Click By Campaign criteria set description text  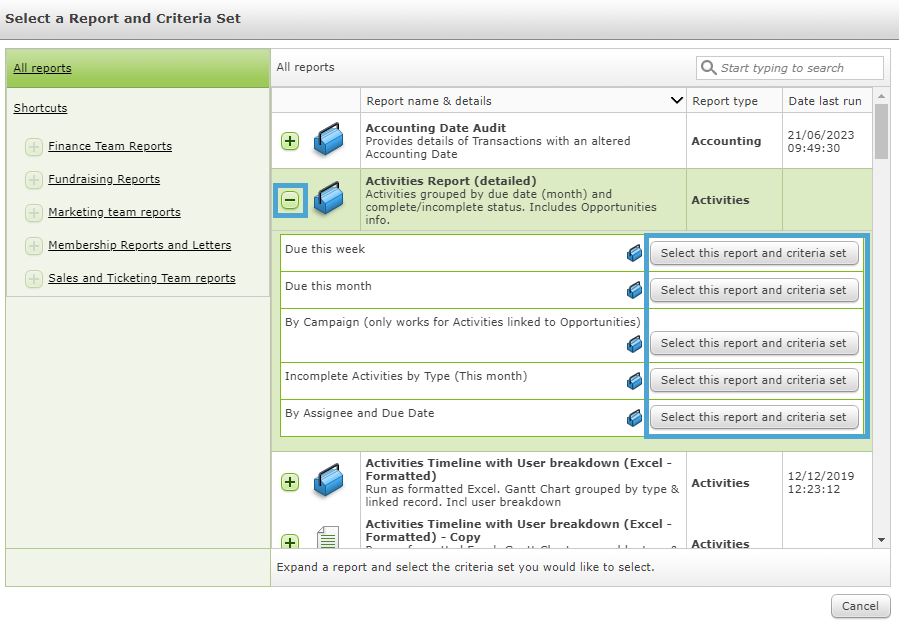click(462, 322)
